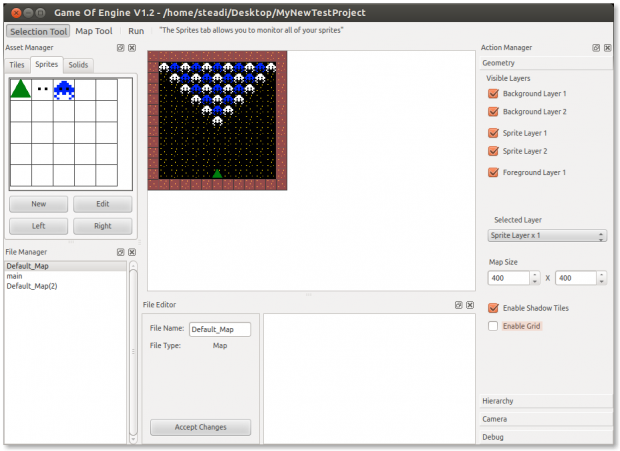Click the New sprite button
Image resolution: width=620 pixels, height=451 pixels.
pyautogui.click(x=38, y=204)
